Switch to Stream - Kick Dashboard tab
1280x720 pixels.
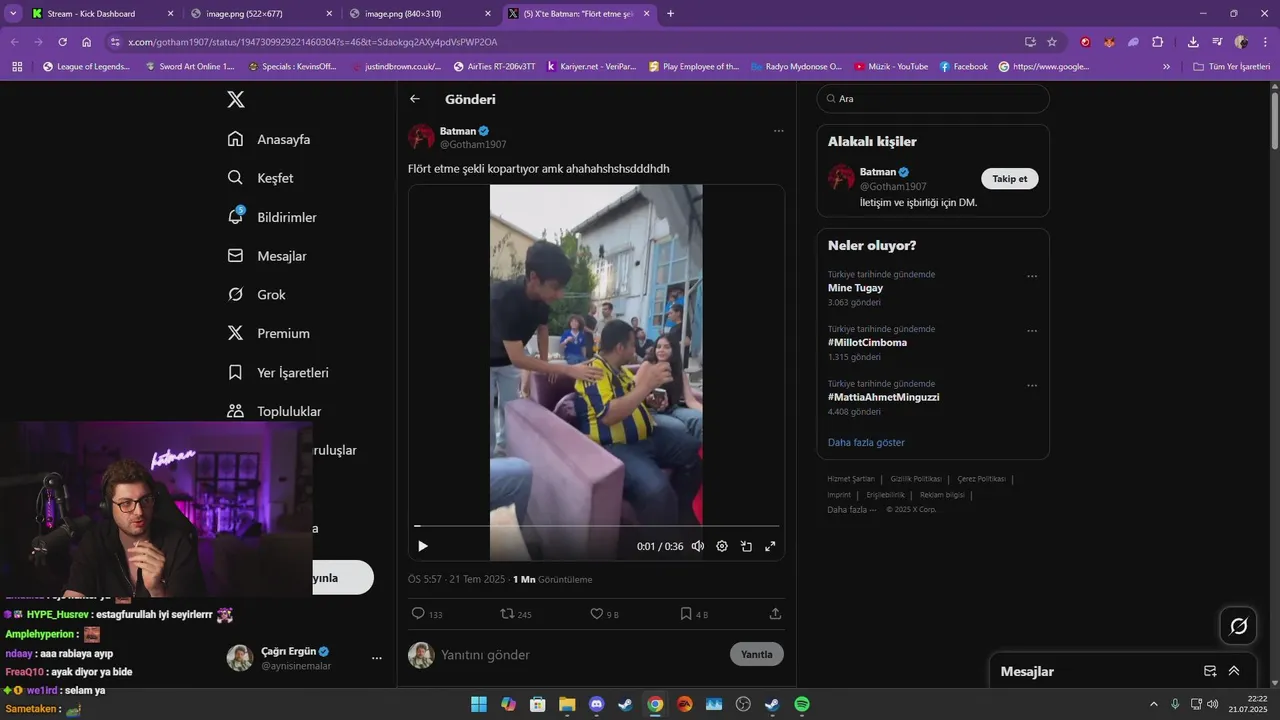100,14
